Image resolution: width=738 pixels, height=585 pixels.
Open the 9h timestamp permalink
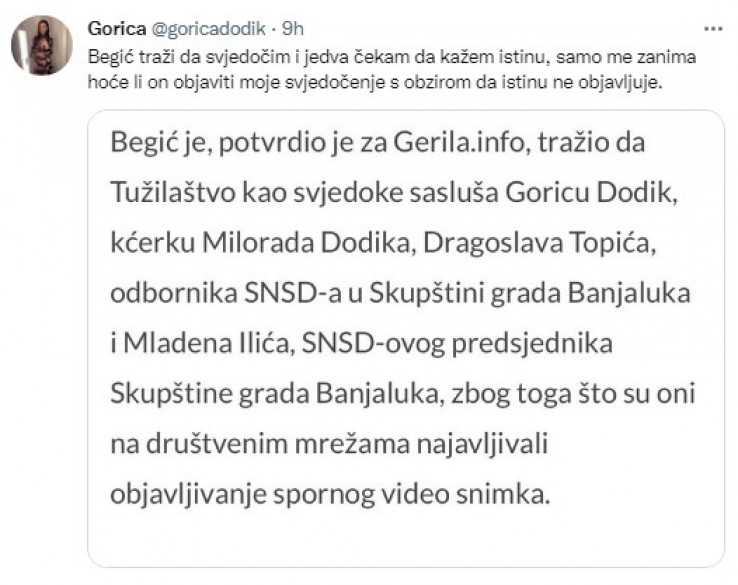[293, 29]
